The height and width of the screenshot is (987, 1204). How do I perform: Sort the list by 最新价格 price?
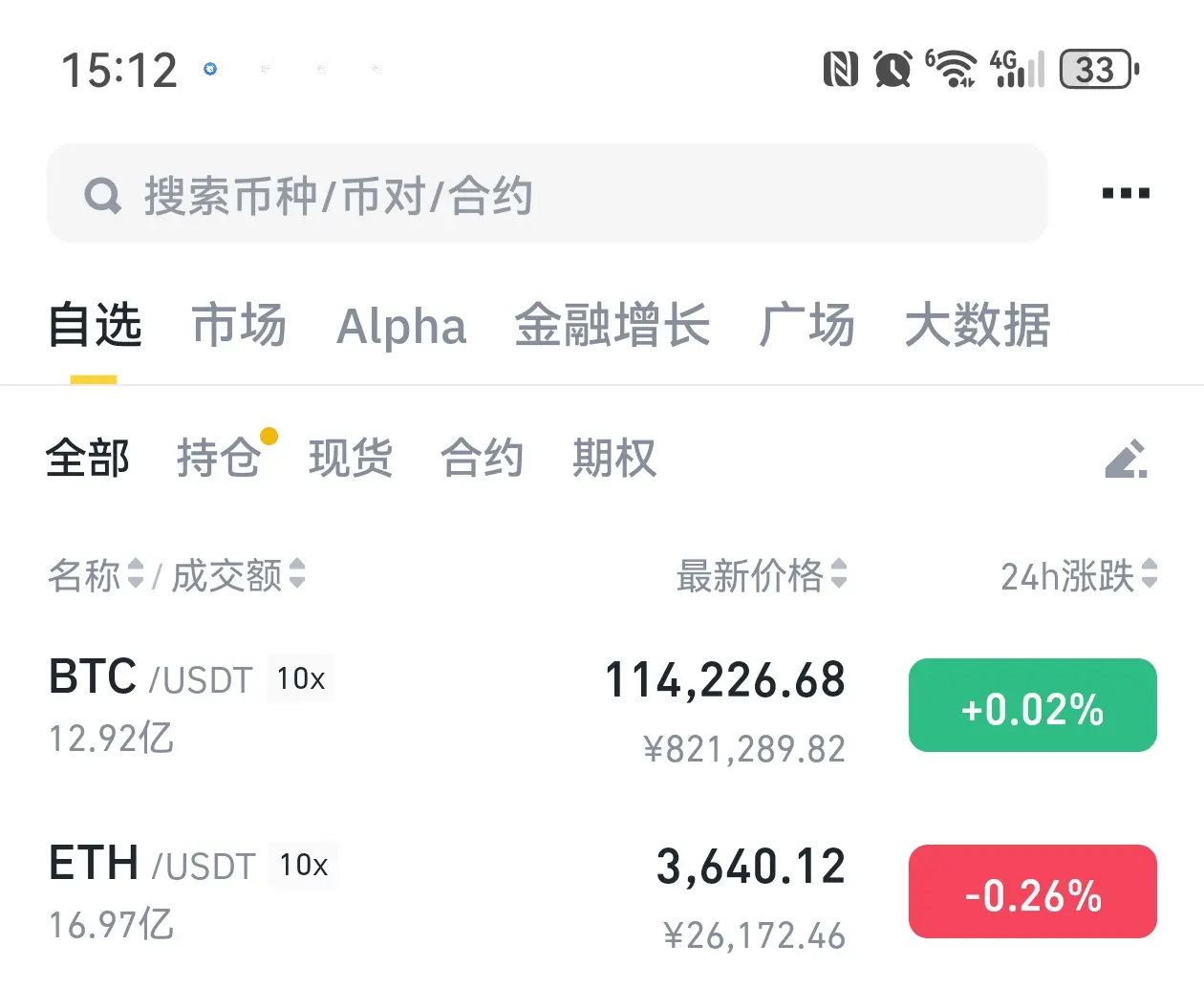point(762,575)
